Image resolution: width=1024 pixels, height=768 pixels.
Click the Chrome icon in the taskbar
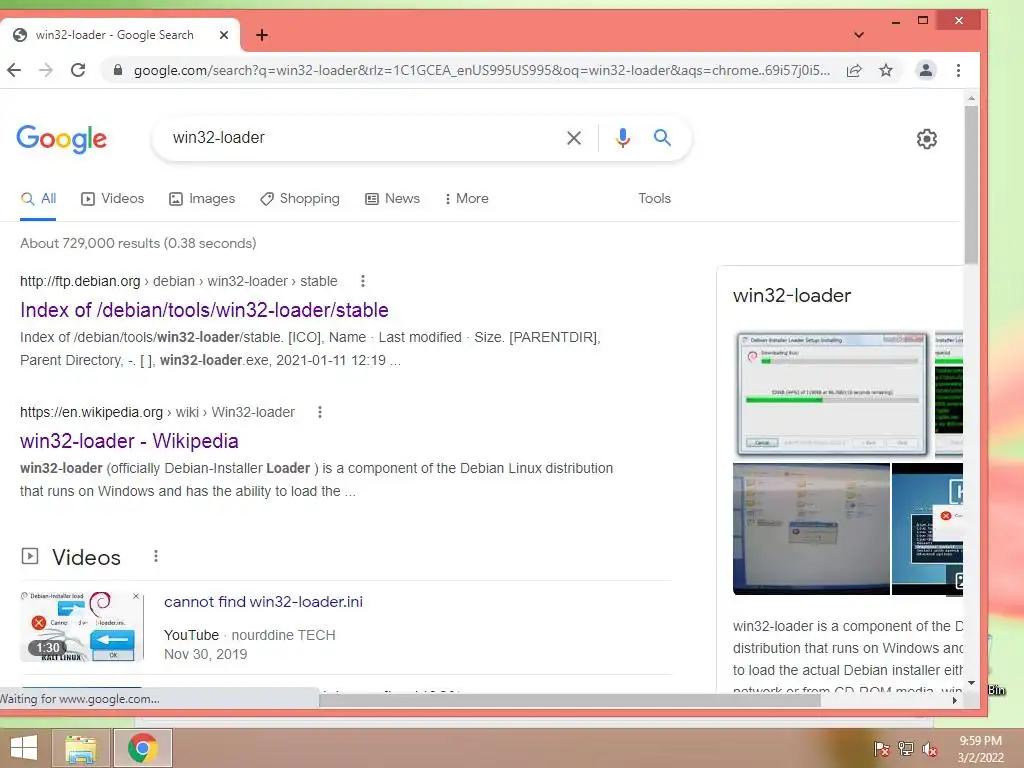coord(142,748)
